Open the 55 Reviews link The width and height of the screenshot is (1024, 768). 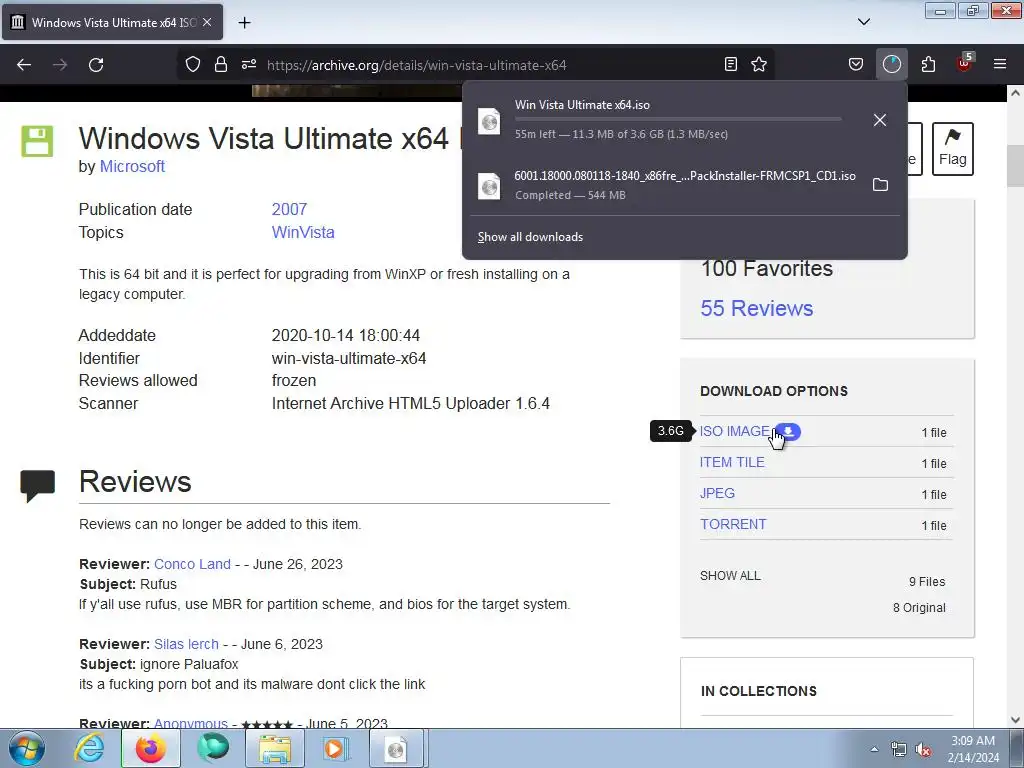coord(757,308)
